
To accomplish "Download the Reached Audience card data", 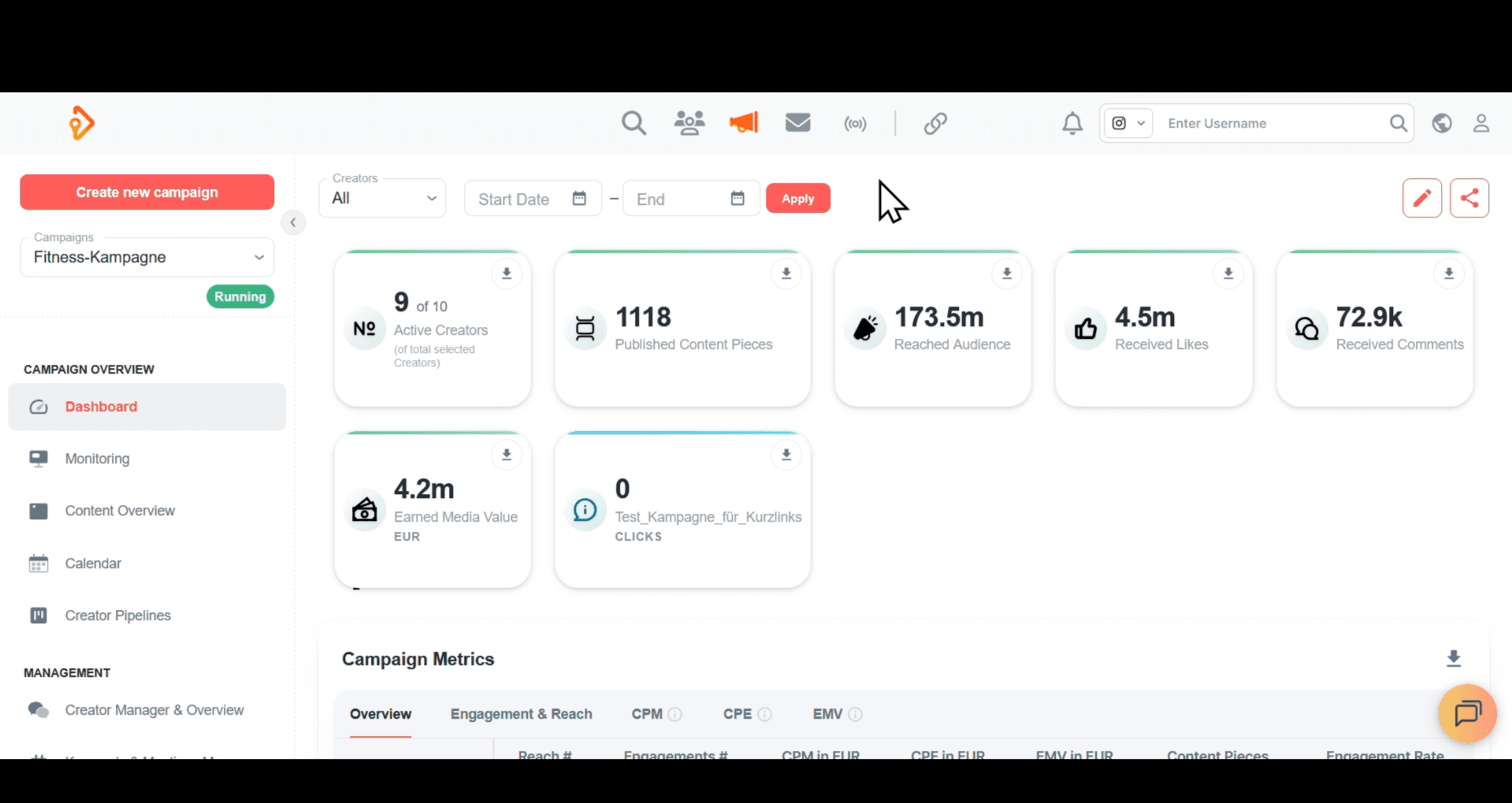I will tap(1006, 274).
